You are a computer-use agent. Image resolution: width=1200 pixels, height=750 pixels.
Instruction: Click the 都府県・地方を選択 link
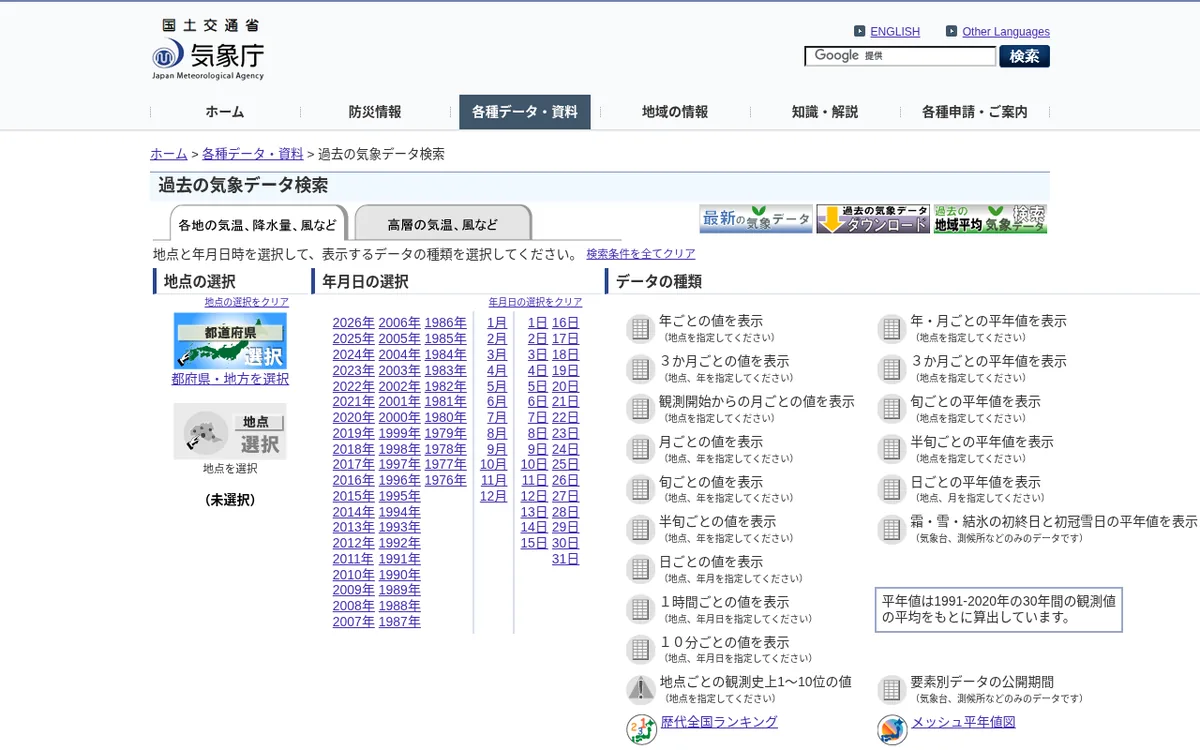click(230, 379)
